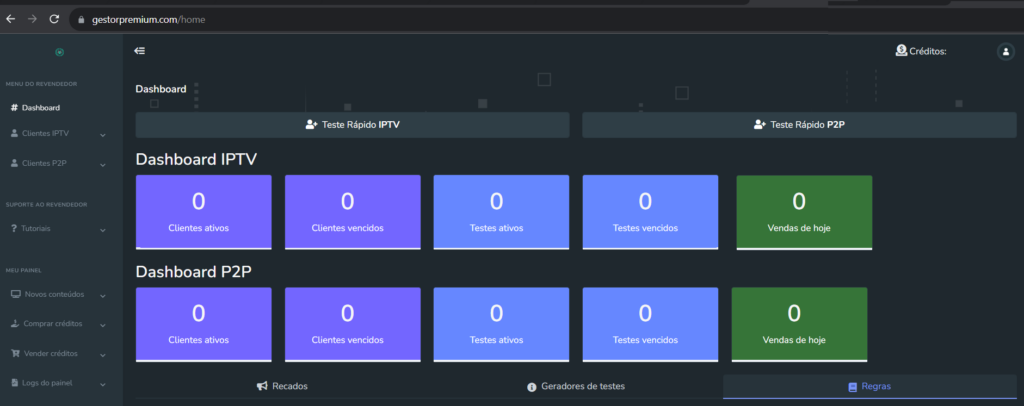Open P2P Clientes ativos card
This screenshot has width=1024, height=406.
click(x=204, y=324)
